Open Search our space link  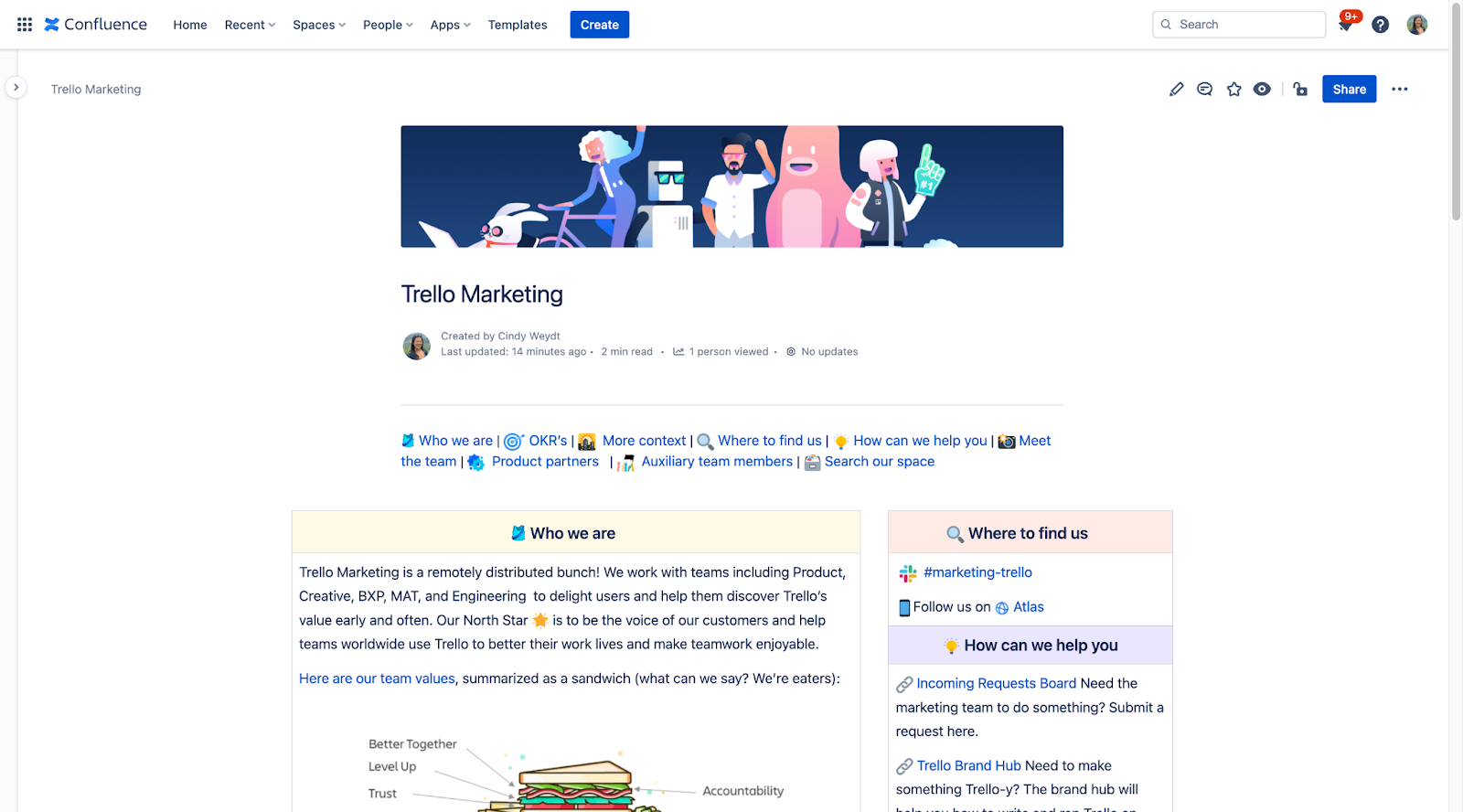[880, 462]
